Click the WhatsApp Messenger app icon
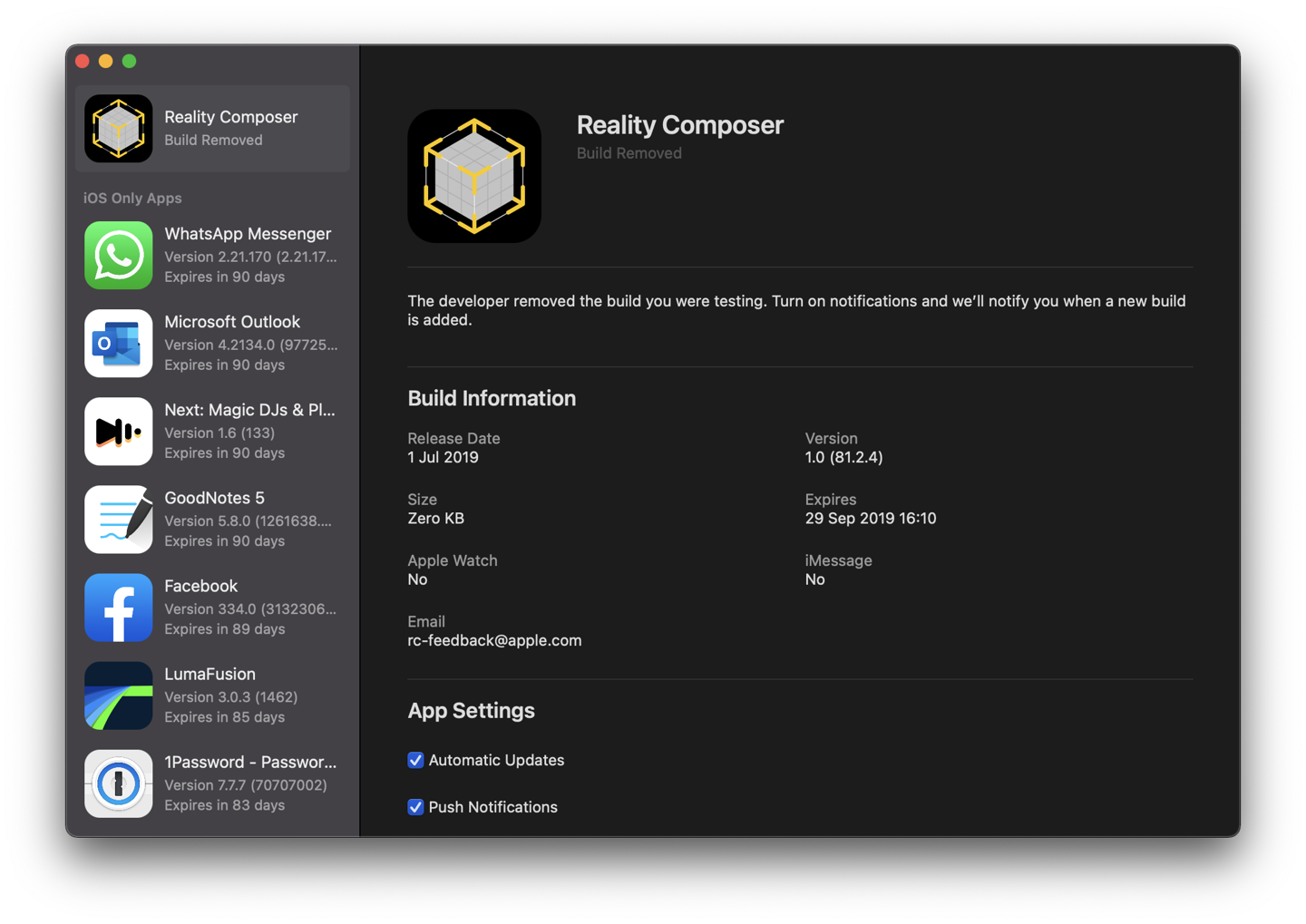 pyautogui.click(x=118, y=256)
